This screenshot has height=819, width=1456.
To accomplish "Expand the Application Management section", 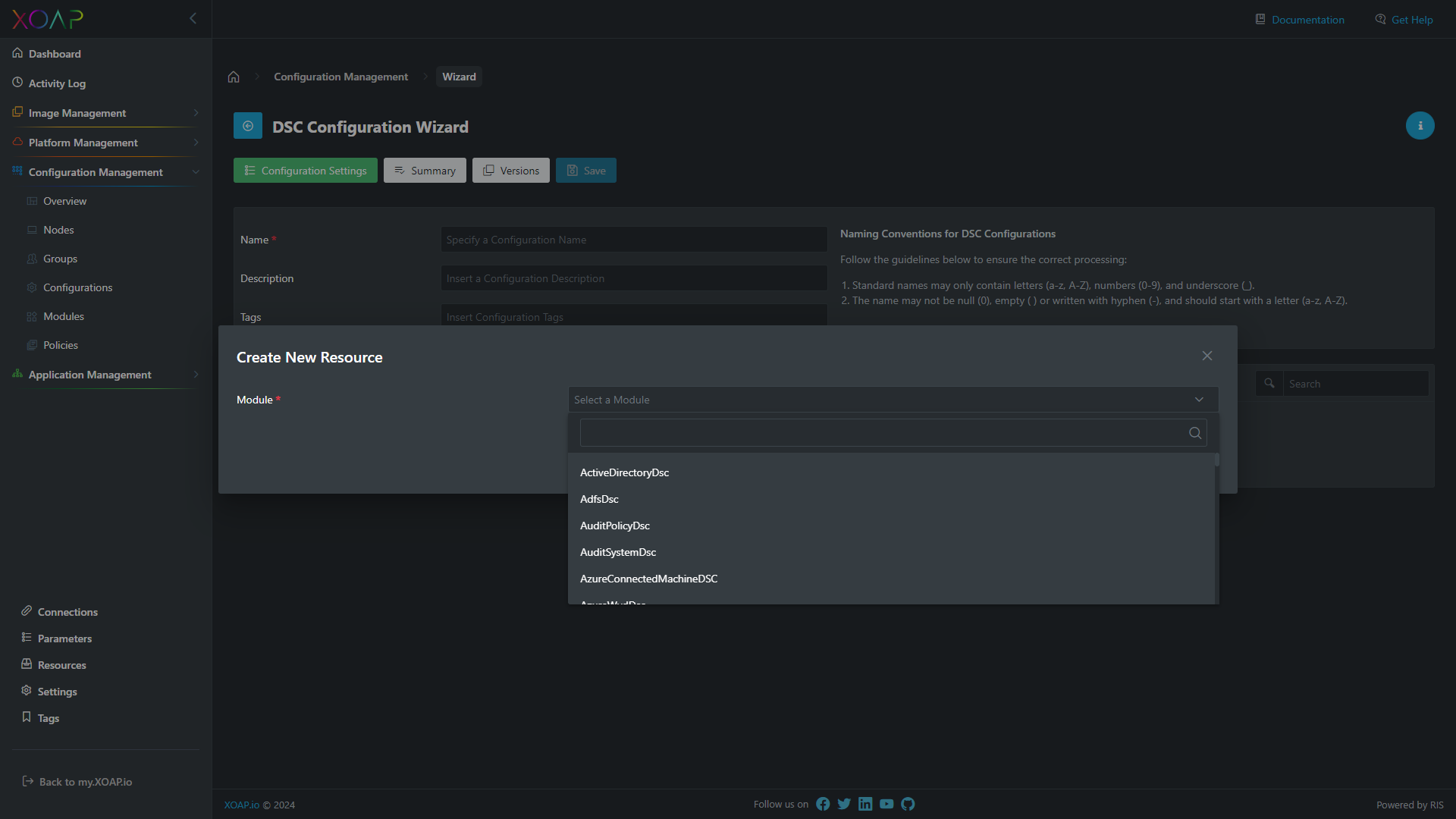I will point(106,375).
